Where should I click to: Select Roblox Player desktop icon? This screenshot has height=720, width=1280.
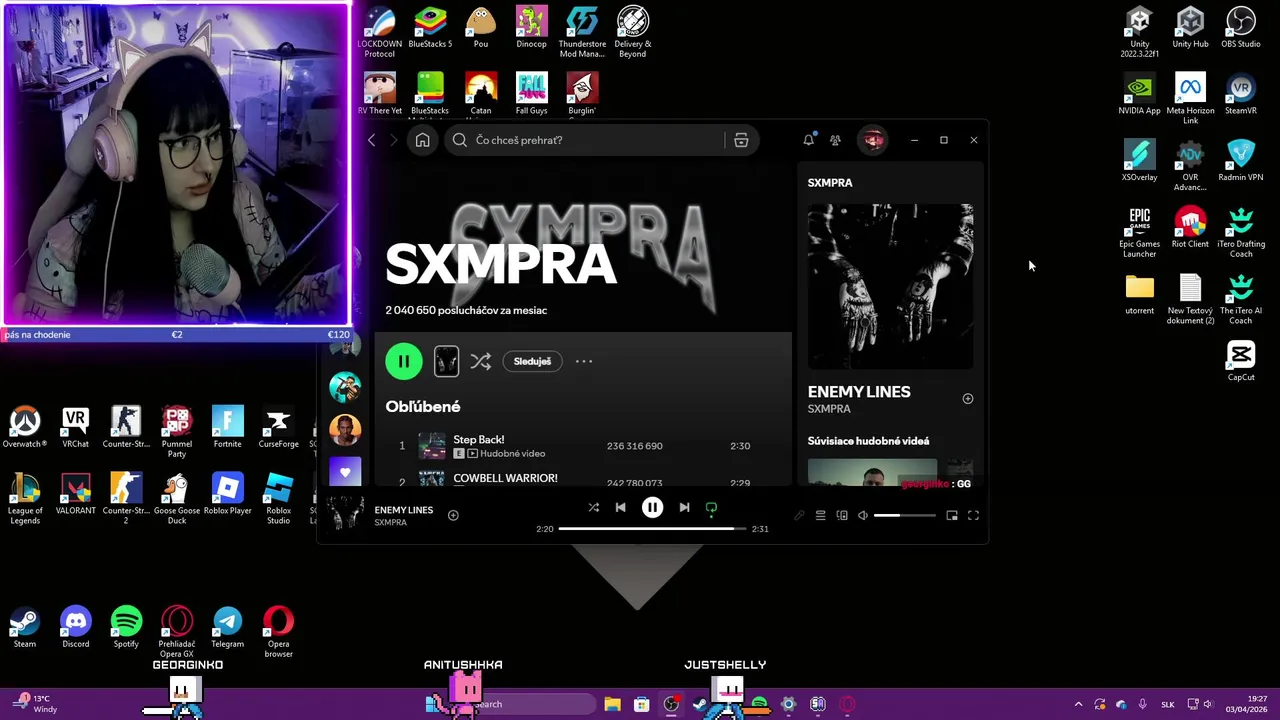[x=227, y=495]
